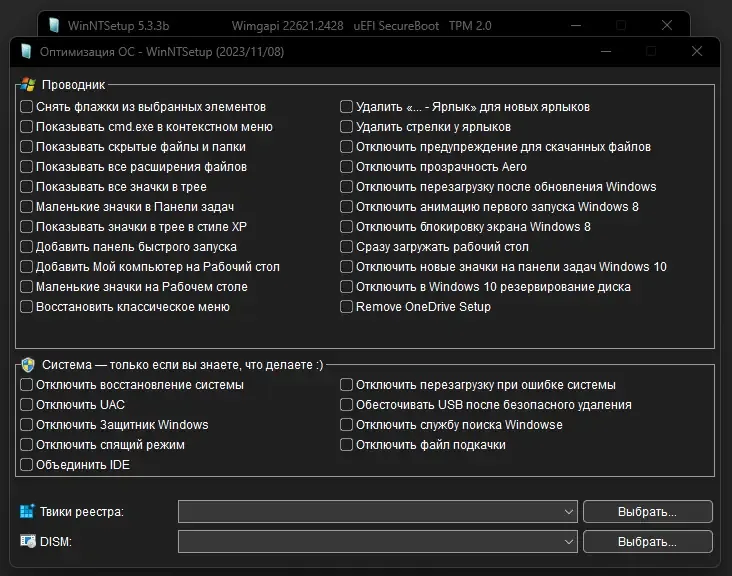Click the Система group shield icon

[x=28, y=365]
